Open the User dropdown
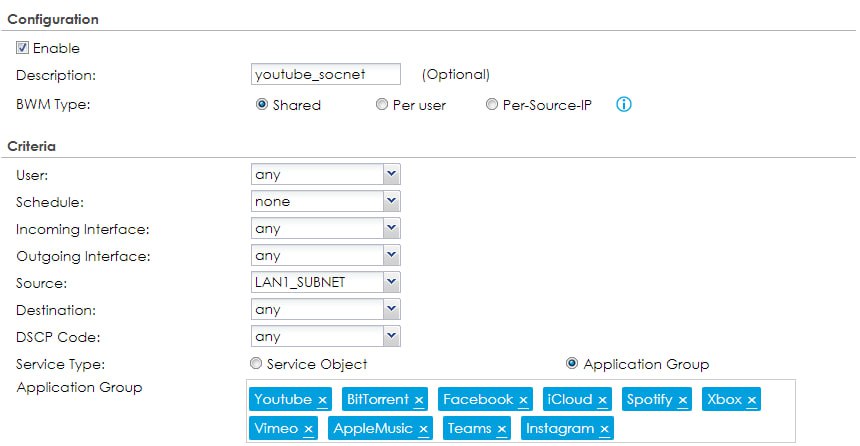Screen dimensions: 860x446 click(x=391, y=174)
